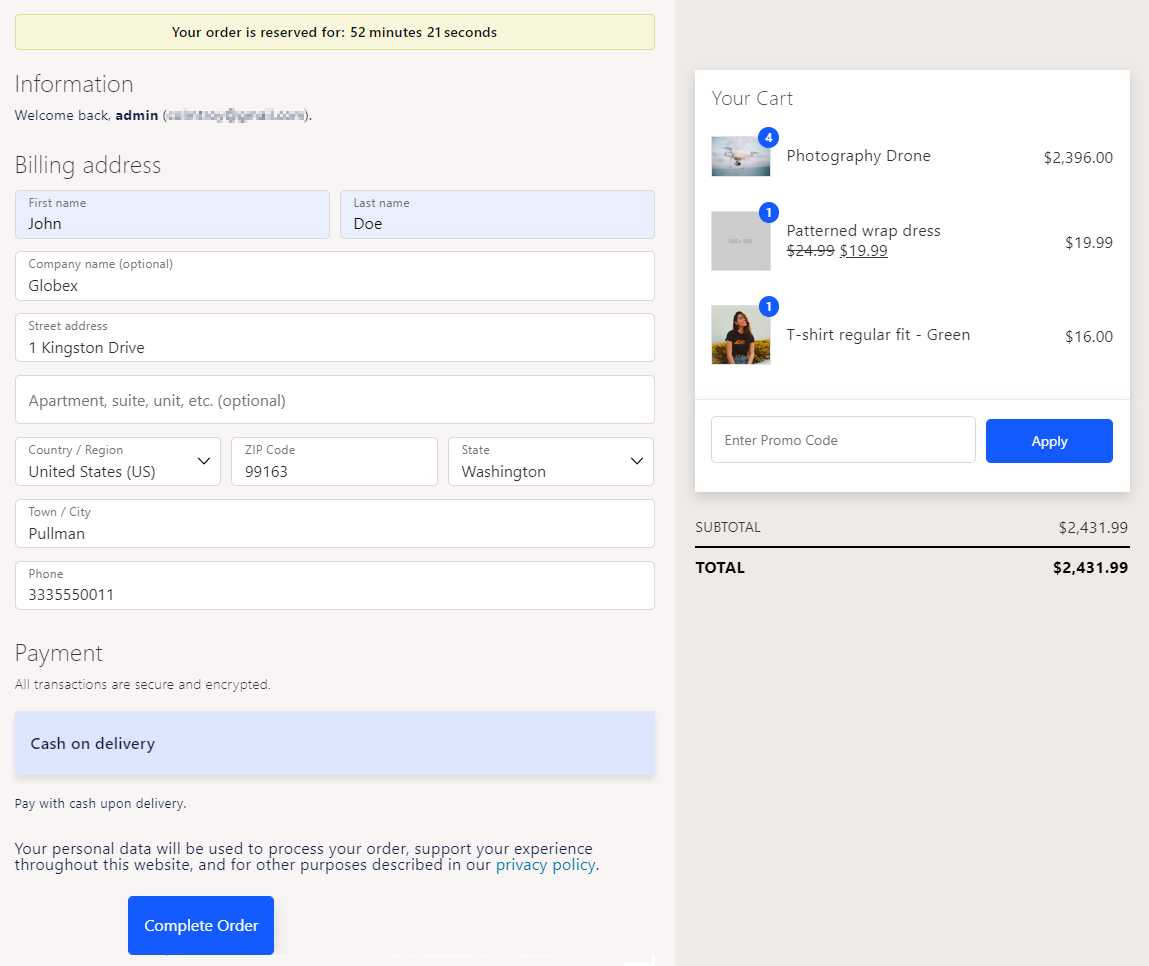
Task: Apply the promo code
Action: pyautogui.click(x=1049, y=441)
